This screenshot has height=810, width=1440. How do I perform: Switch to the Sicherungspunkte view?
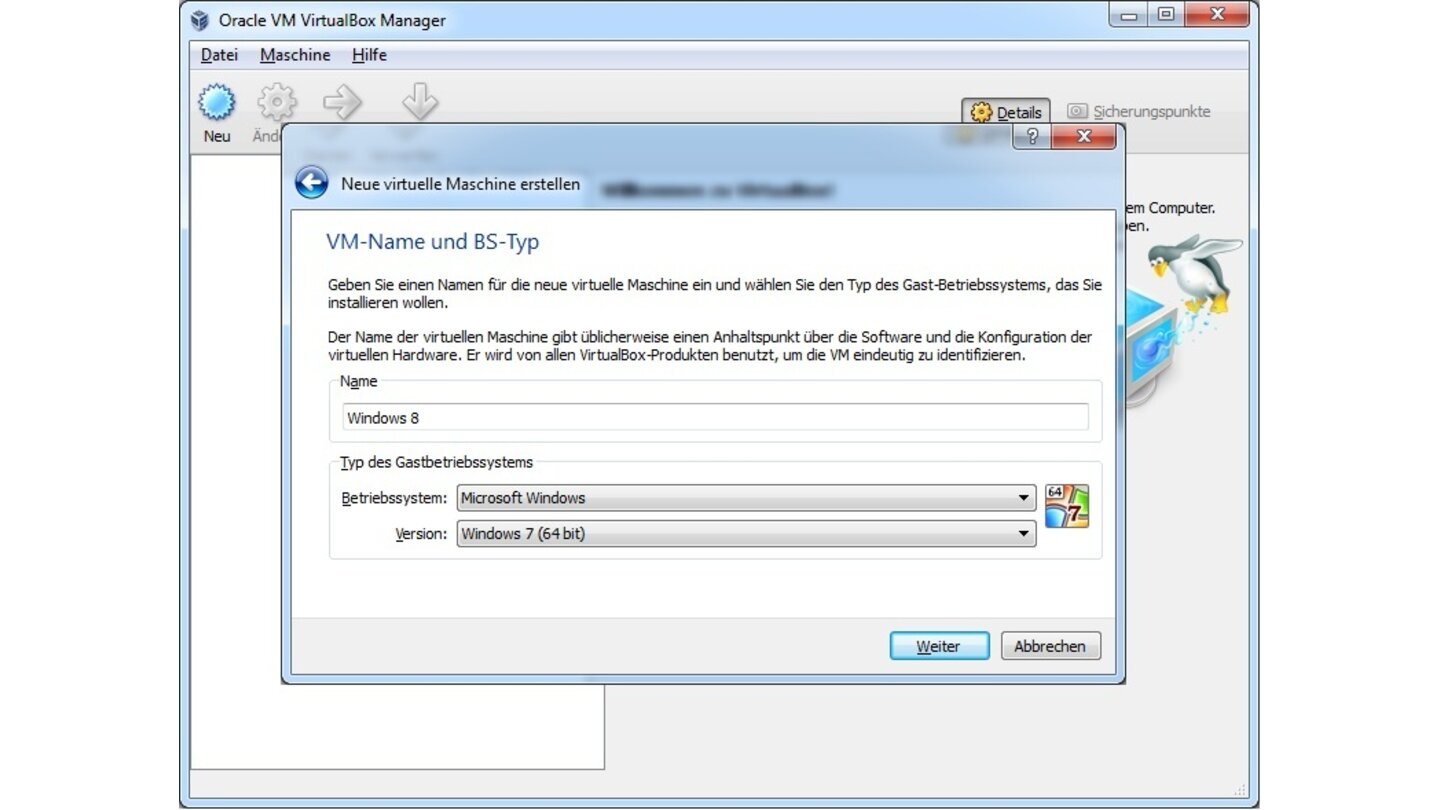point(1138,111)
